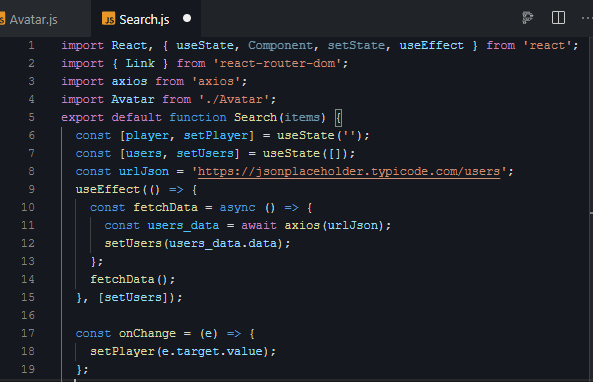The width and height of the screenshot is (593, 382).
Task: Click line number 19 in the gutter
Action: tap(28, 369)
